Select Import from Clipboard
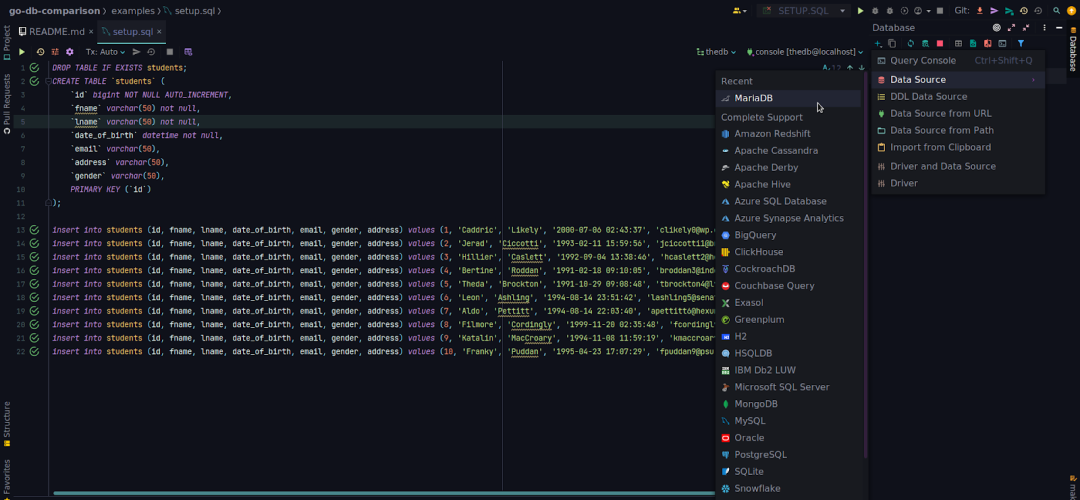 (958, 147)
